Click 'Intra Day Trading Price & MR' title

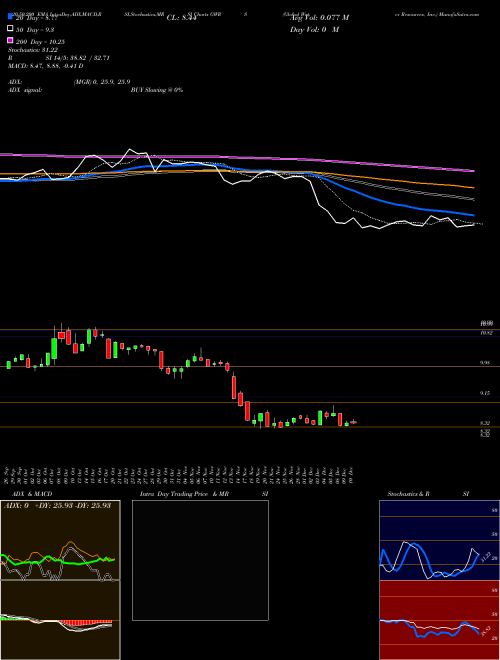point(184,494)
